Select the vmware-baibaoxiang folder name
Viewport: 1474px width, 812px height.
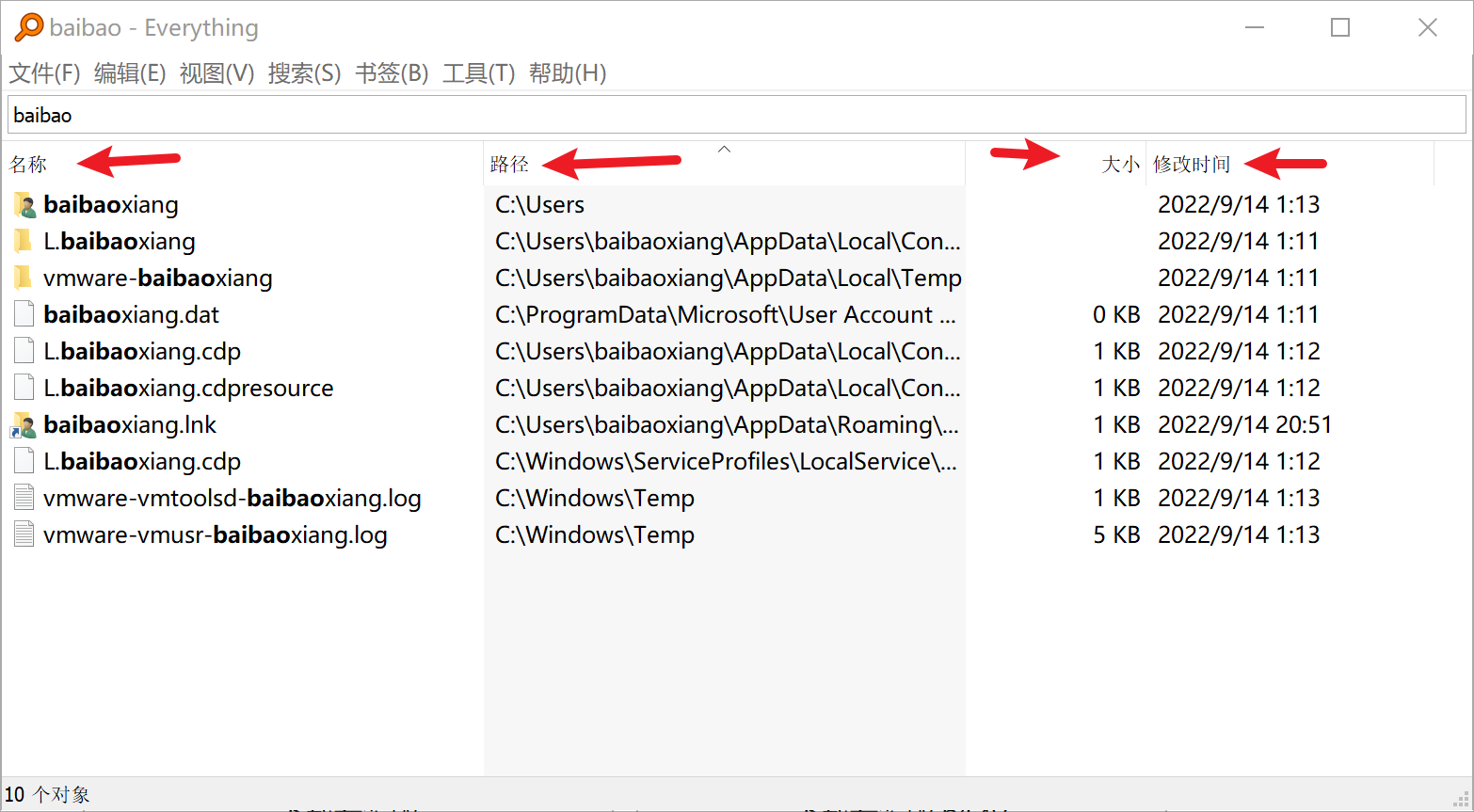pos(158,279)
